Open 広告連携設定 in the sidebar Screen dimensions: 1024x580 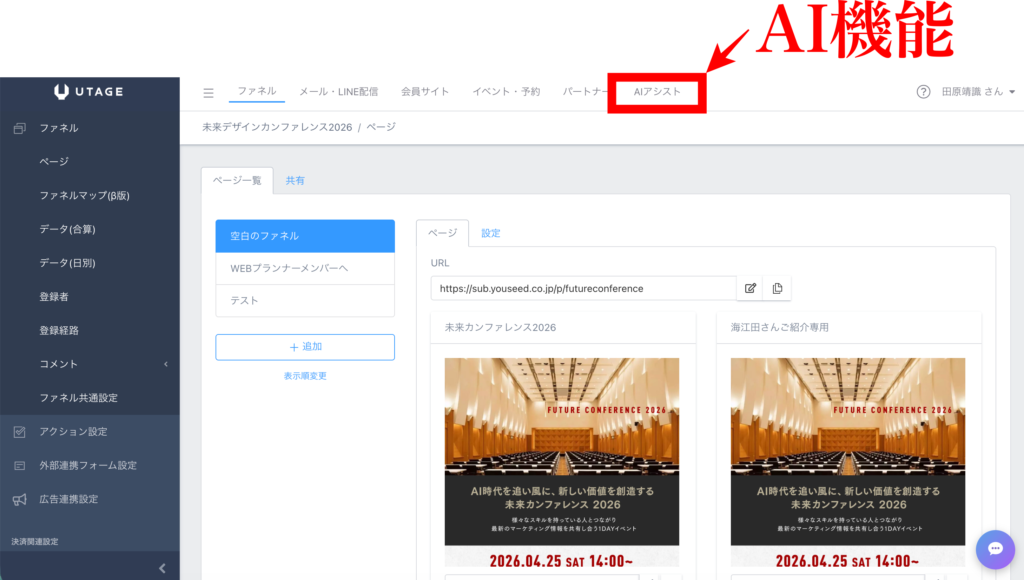pos(69,499)
